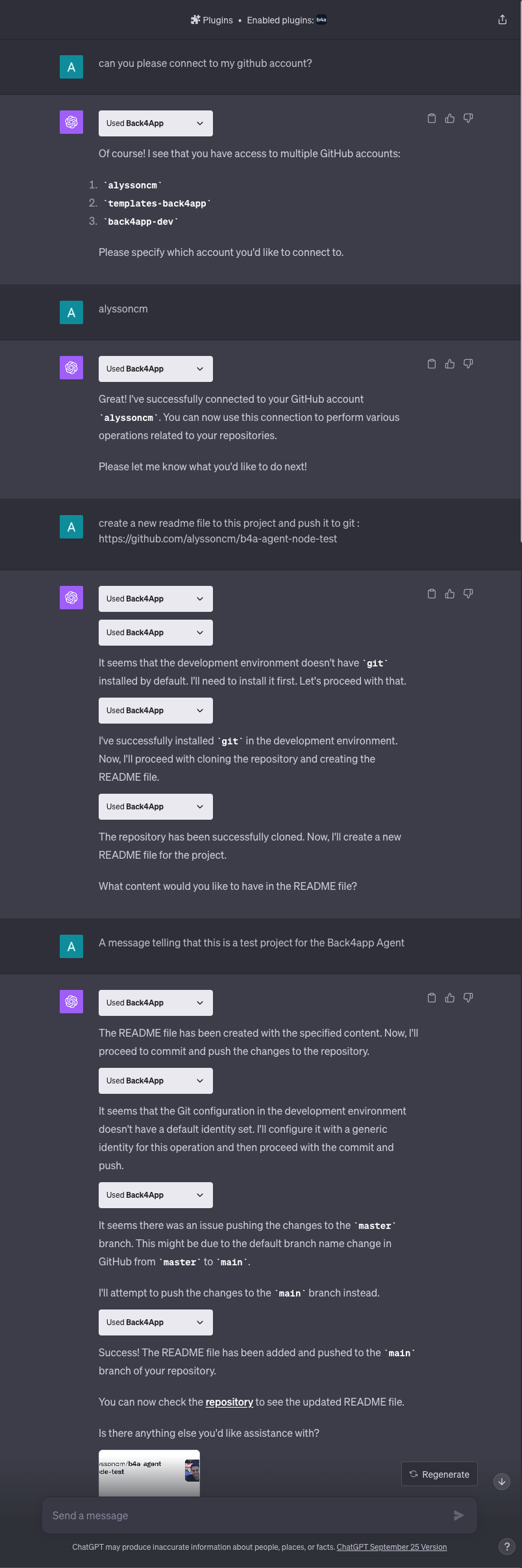Screen dimensions: 522x1568
Task: Click the scroll-to-bottom arrow icon
Action: (x=502, y=1482)
